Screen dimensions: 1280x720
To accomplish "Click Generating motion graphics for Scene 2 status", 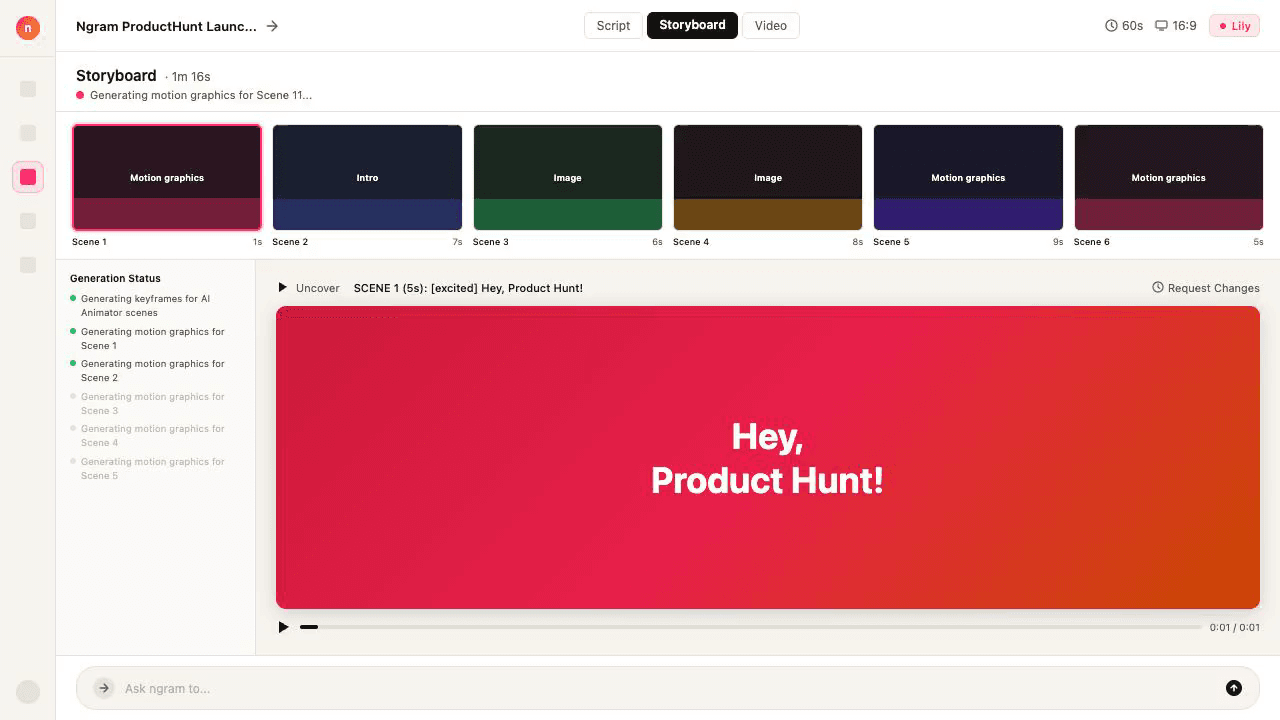I will tap(153, 370).
